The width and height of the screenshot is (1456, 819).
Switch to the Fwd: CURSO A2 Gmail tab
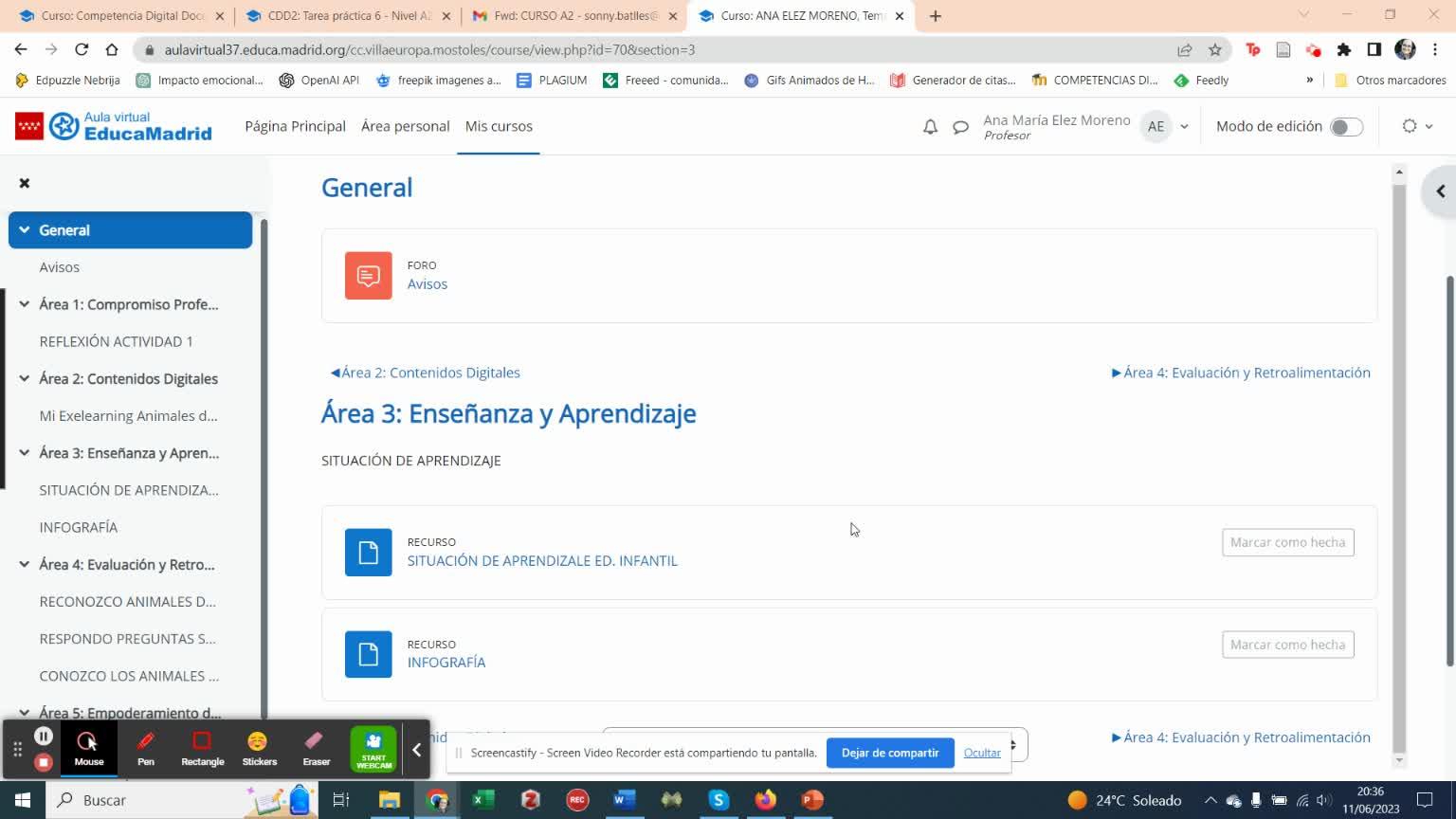tap(573, 16)
